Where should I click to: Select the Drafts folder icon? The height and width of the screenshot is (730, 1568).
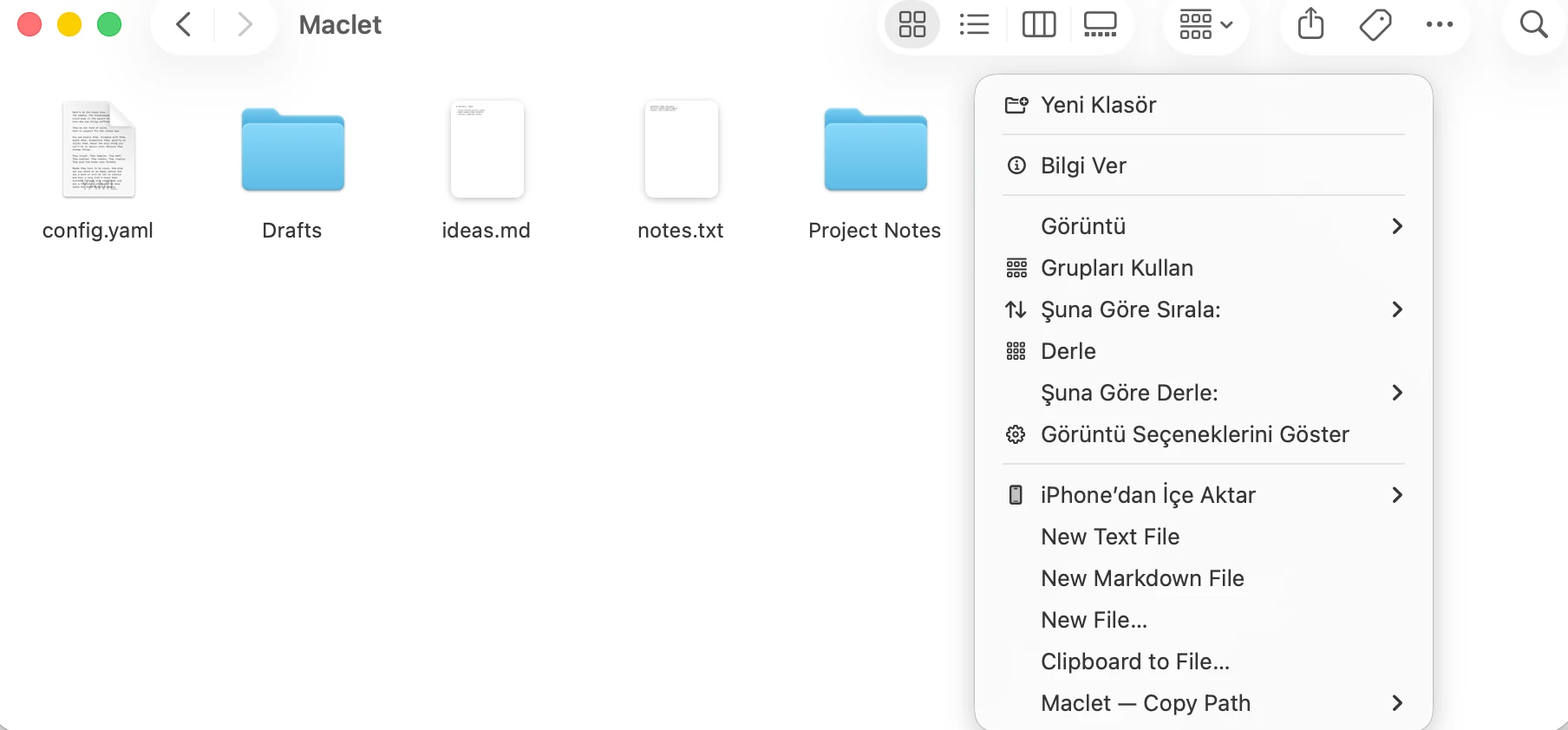(293, 149)
